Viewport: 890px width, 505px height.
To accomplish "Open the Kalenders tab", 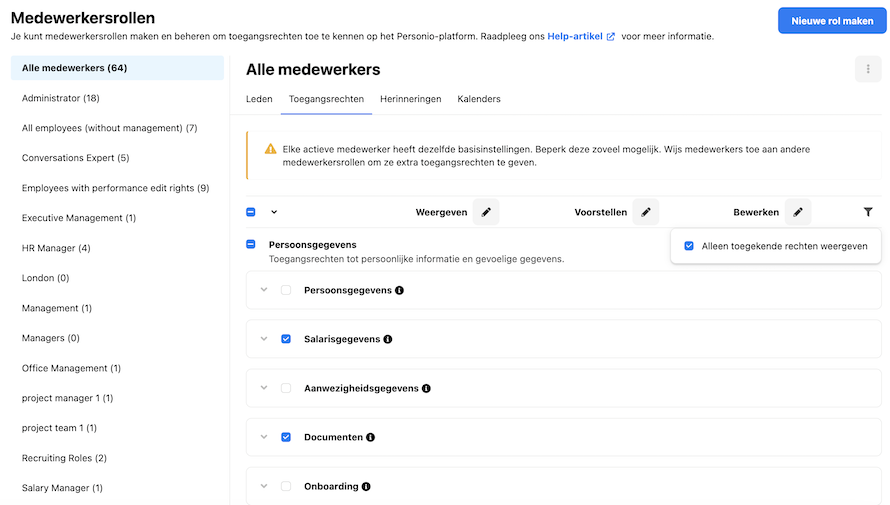I will coord(479,99).
